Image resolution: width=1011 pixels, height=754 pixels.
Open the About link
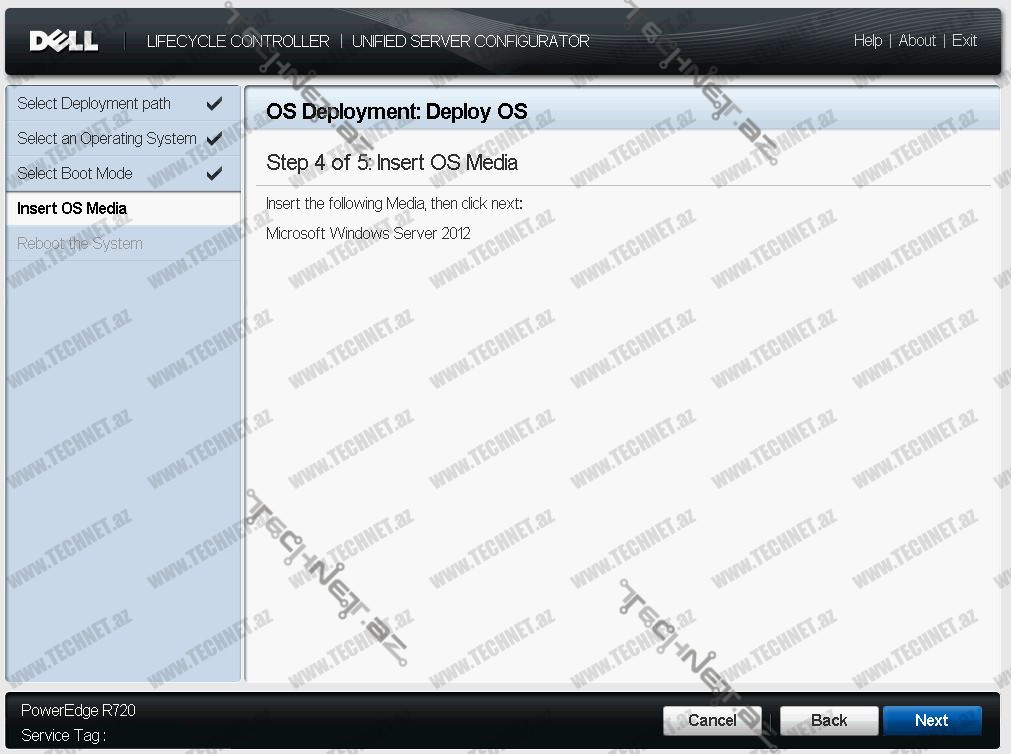coord(917,41)
